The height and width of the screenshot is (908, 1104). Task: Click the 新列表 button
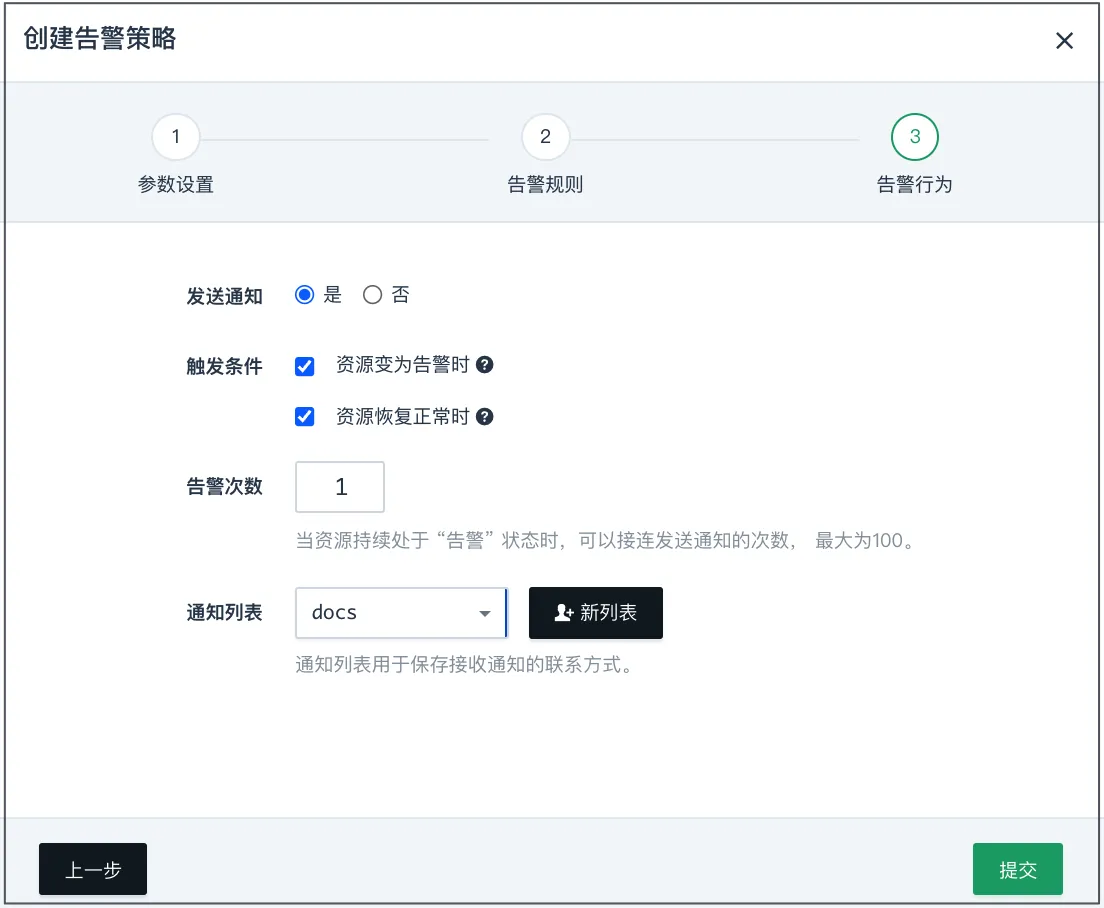coord(596,613)
